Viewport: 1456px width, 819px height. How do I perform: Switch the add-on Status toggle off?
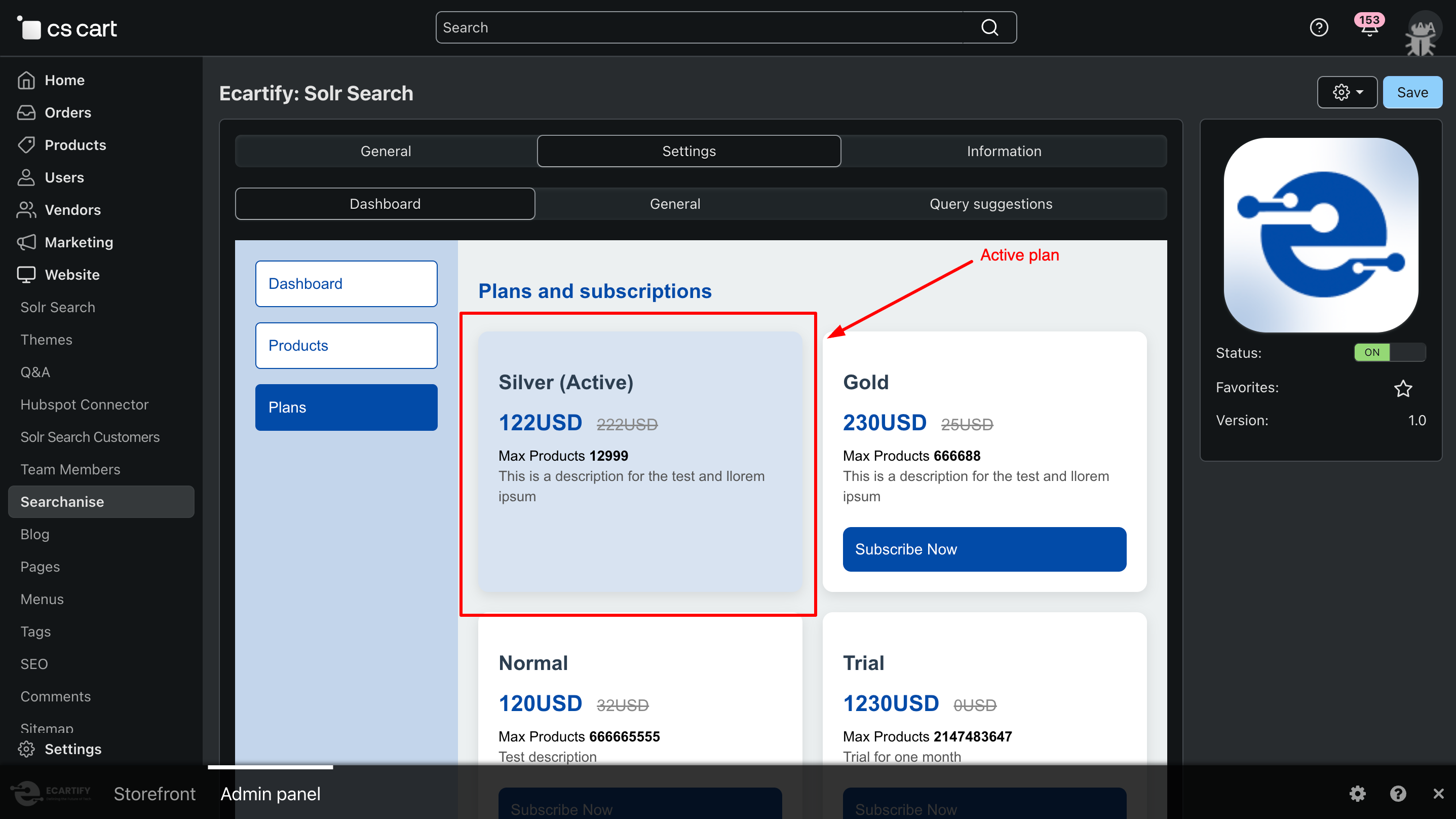click(x=1389, y=352)
